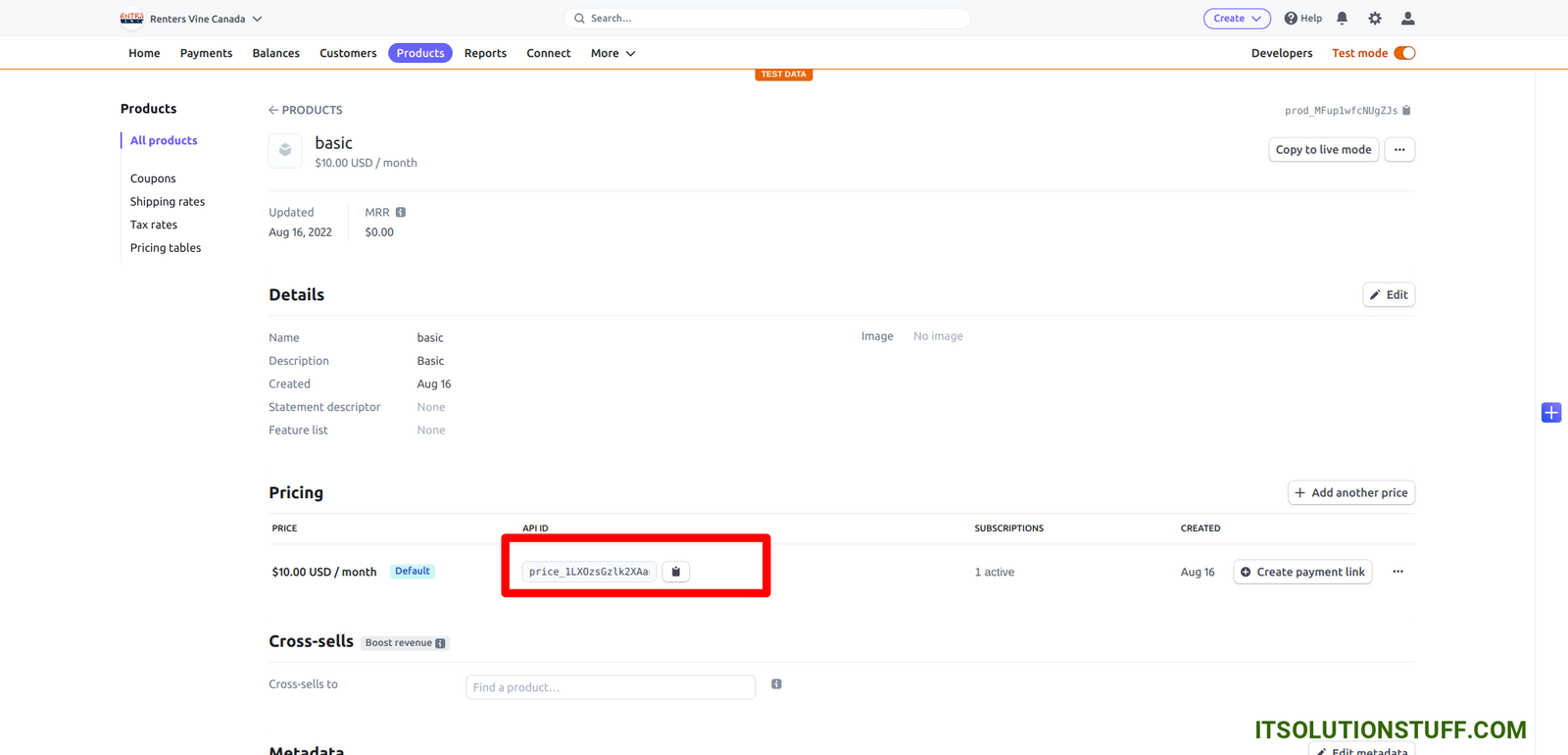
Task: Focus the Find a product input field
Action: point(610,687)
